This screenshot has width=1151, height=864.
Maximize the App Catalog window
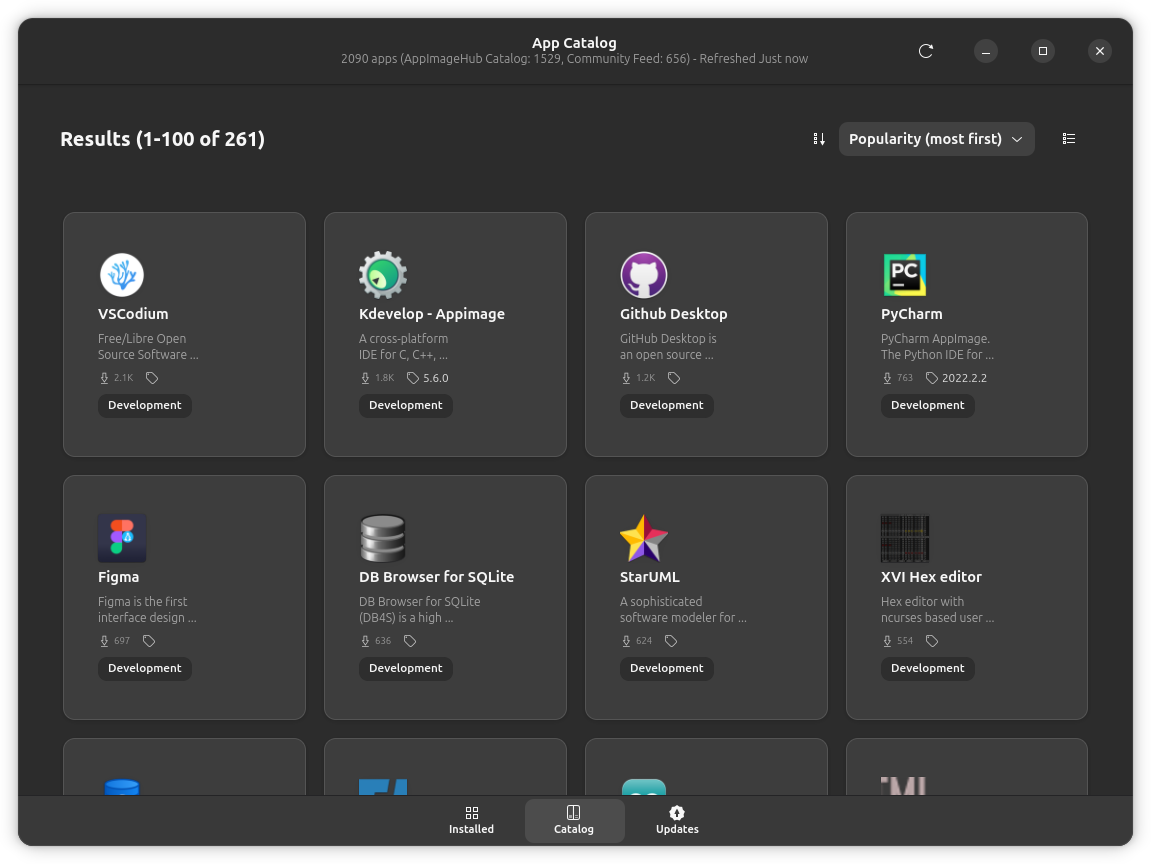pos(1043,51)
